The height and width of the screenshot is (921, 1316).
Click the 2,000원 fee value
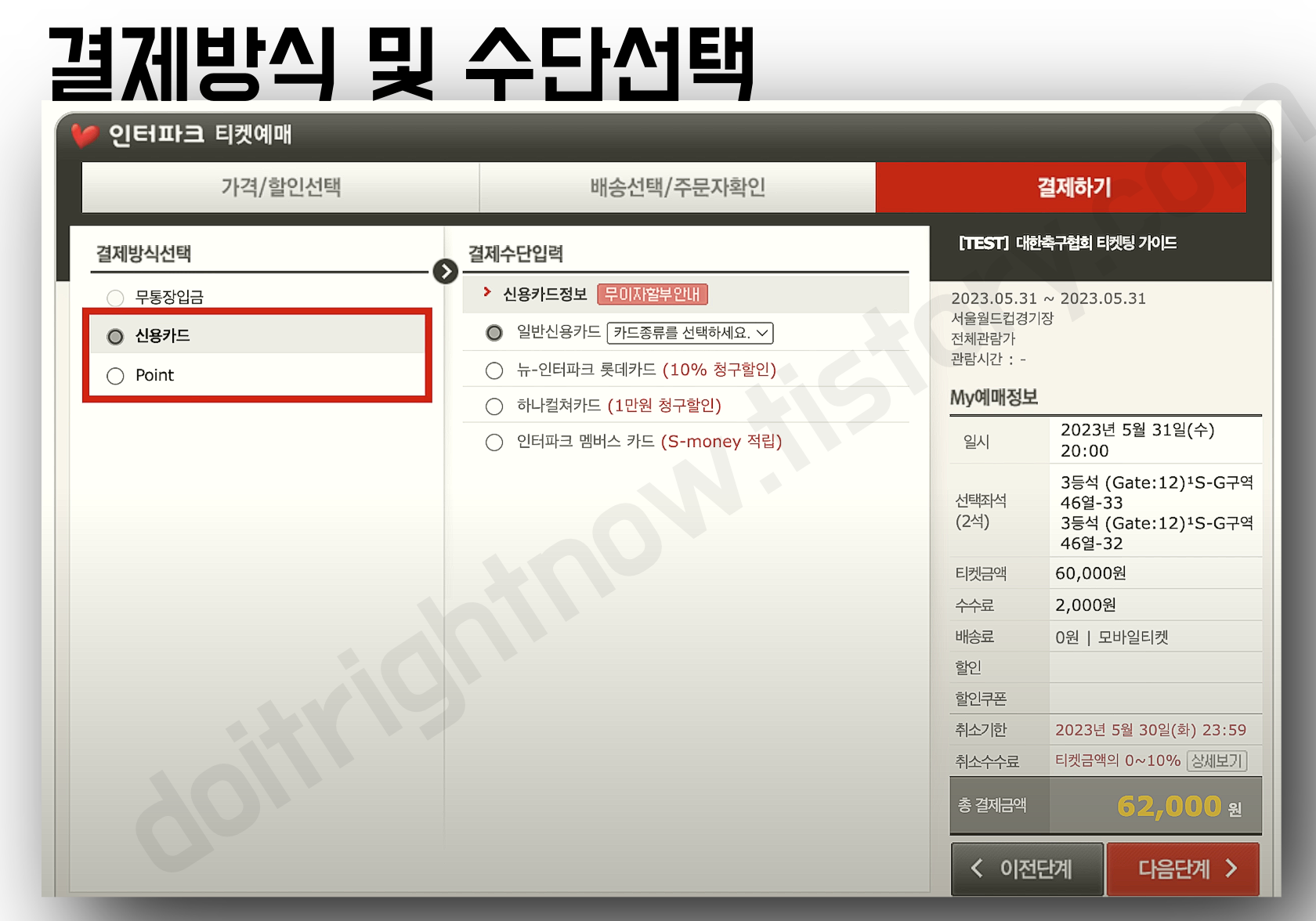[1086, 605]
